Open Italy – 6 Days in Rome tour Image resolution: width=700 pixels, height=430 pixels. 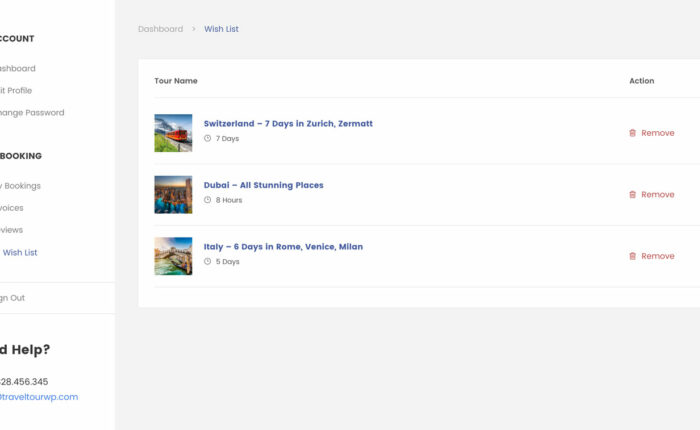283,246
